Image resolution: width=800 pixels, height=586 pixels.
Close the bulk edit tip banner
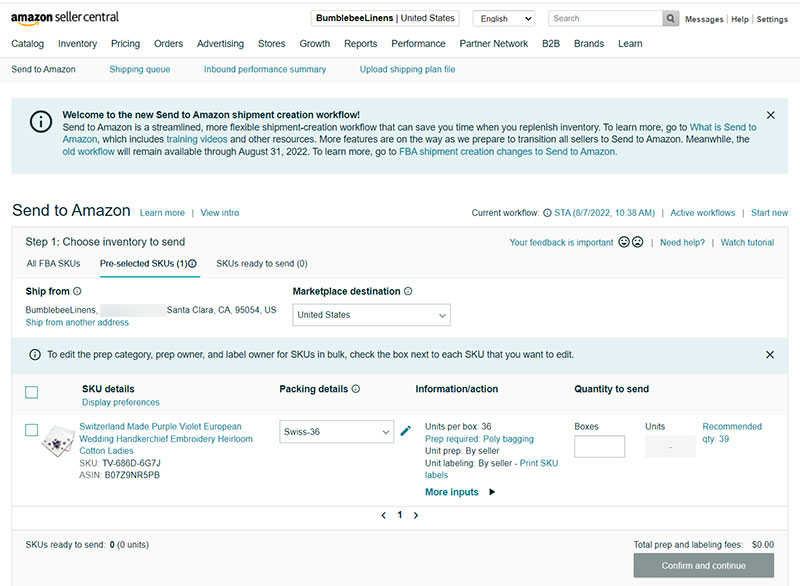pyautogui.click(x=770, y=354)
